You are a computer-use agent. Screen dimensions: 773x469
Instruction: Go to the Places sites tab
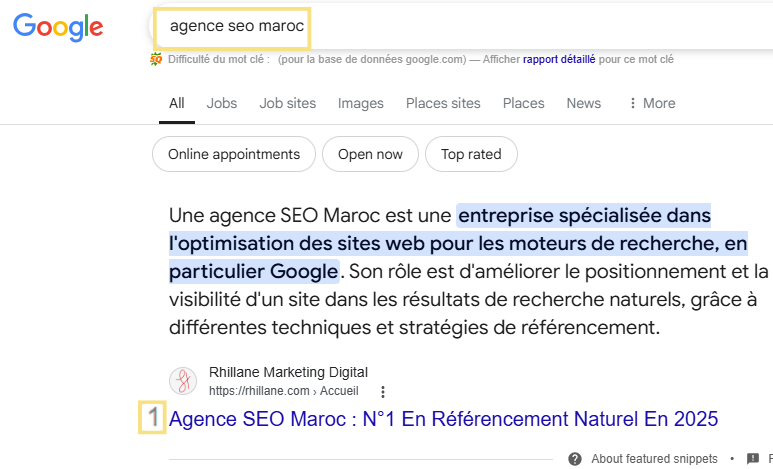(x=443, y=103)
